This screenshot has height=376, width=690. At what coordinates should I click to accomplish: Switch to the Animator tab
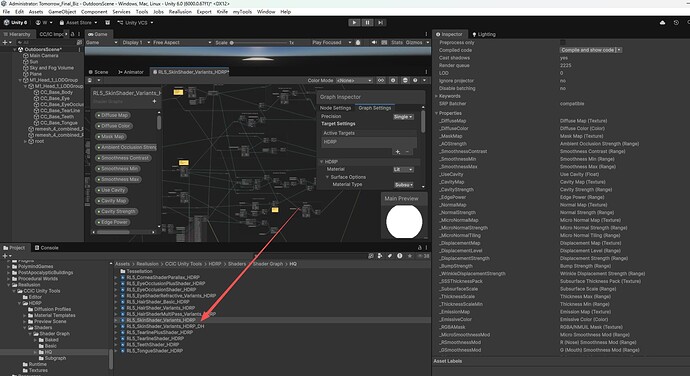click(131, 72)
